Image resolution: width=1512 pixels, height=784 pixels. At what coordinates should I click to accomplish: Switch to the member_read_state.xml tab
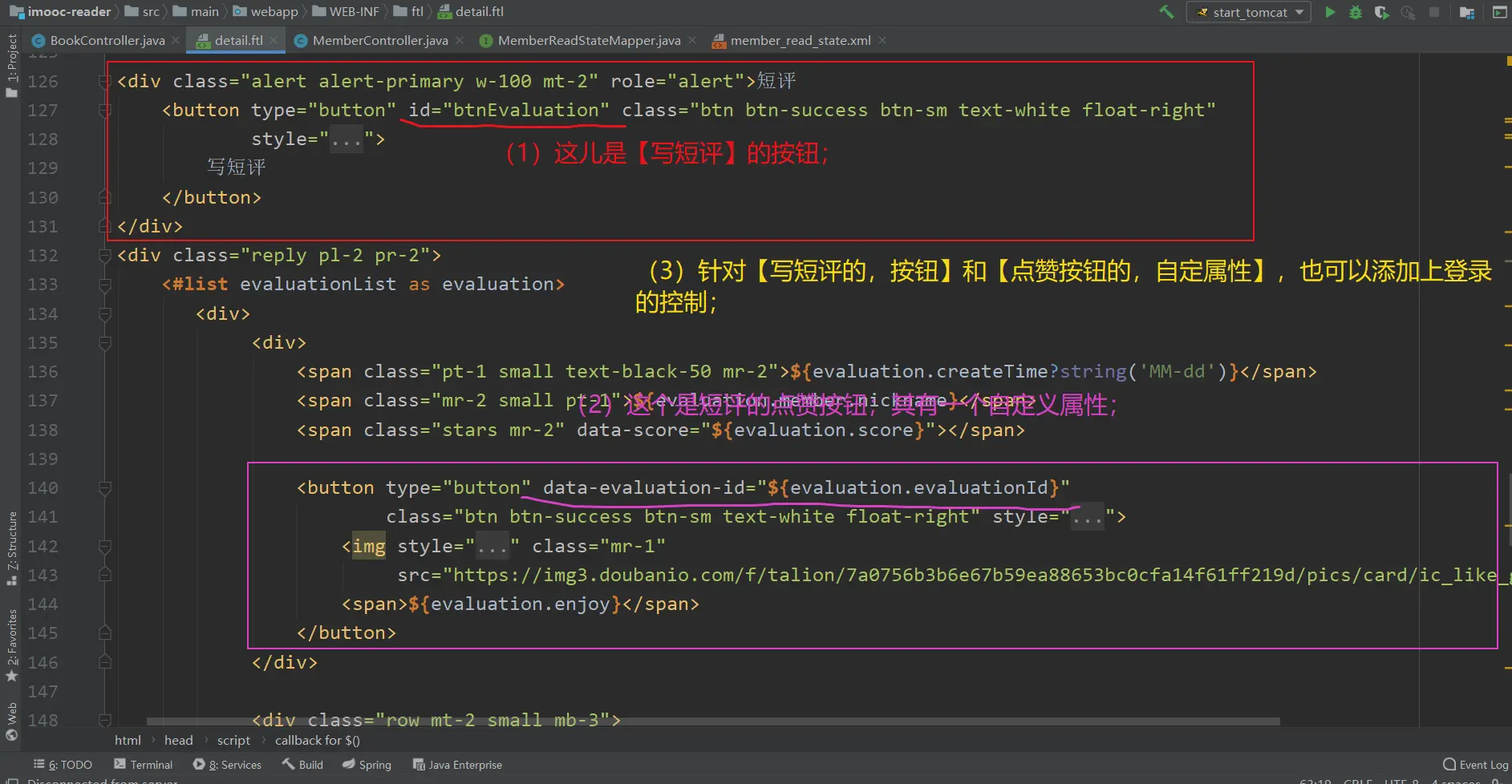[800, 40]
